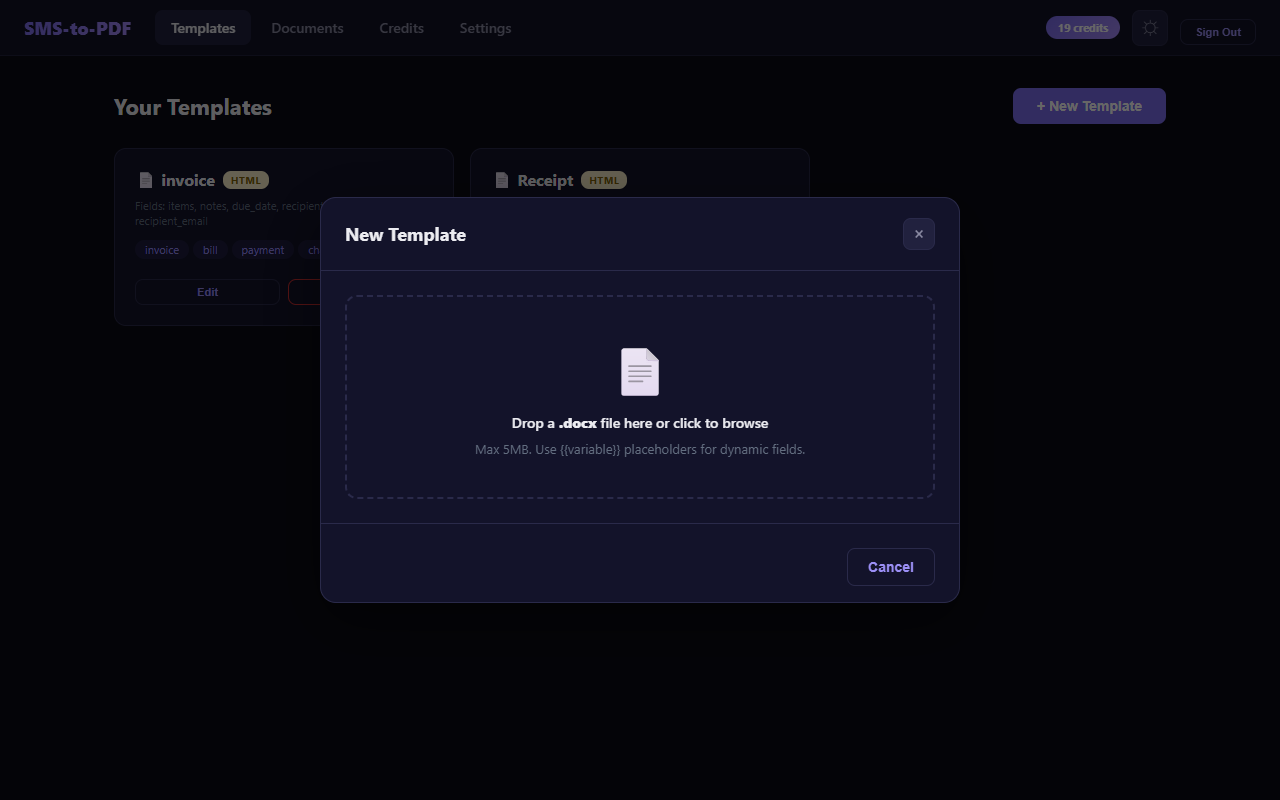
Task: Click the document icon beside invoice template
Action: coord(144,179)
